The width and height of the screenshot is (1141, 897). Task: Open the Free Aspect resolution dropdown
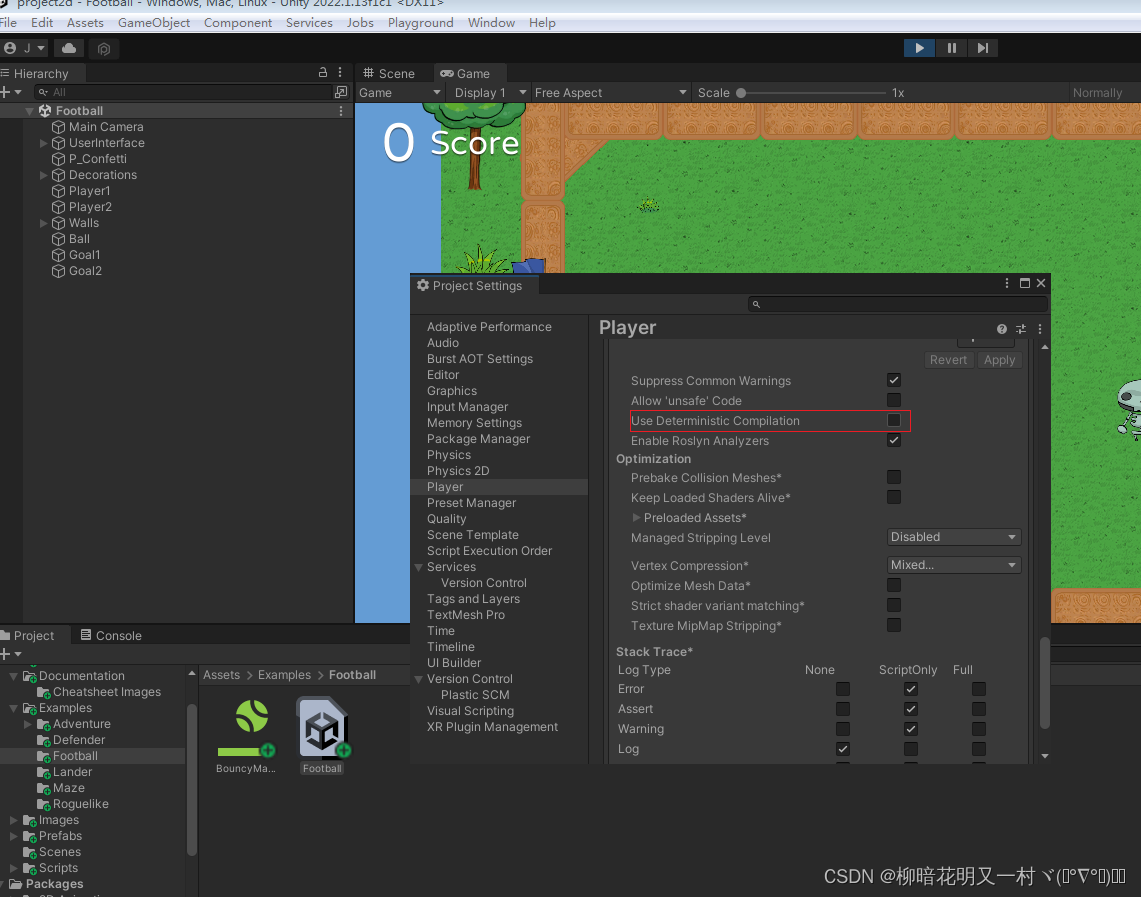click(x=610, y=91)
